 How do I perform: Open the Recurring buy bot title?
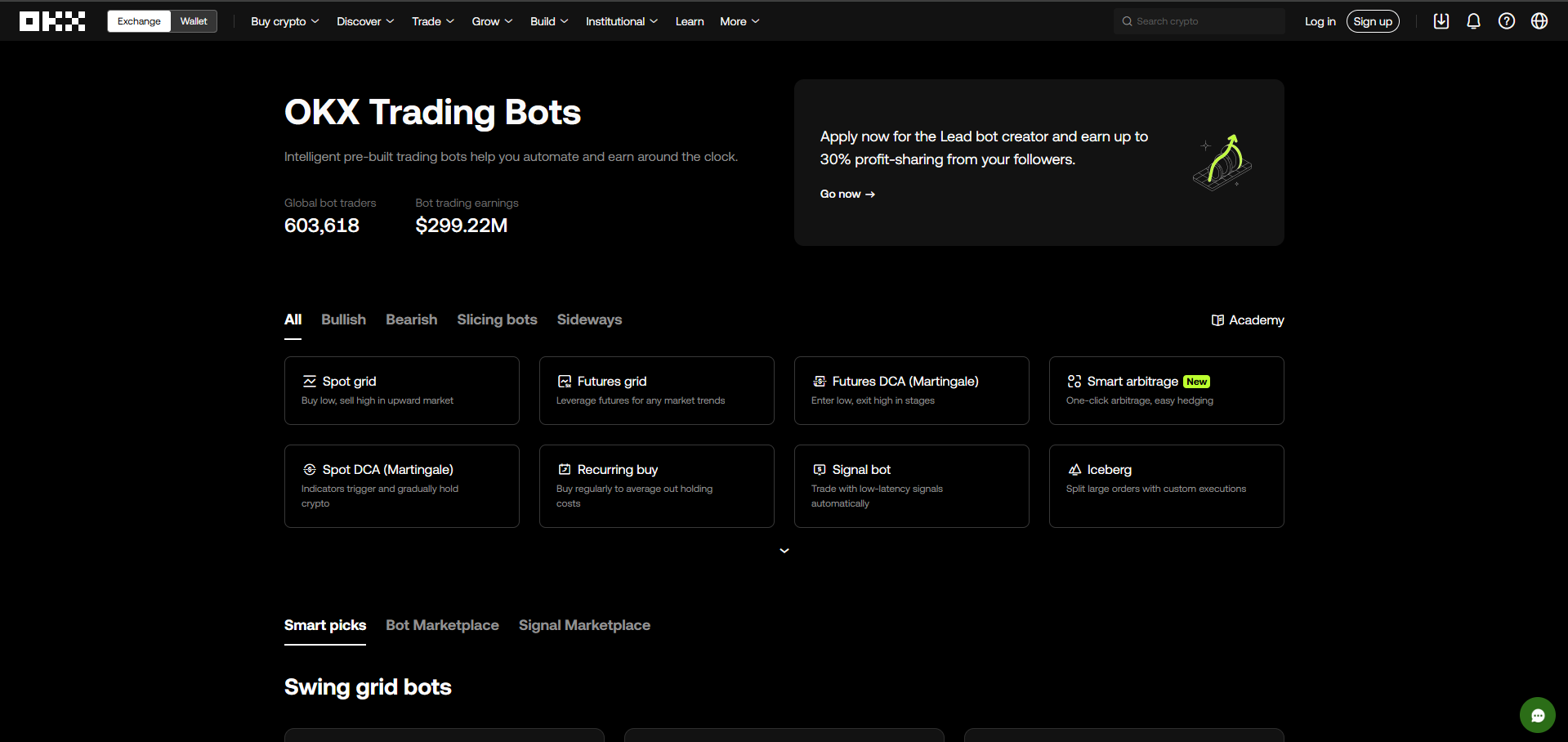618,470
